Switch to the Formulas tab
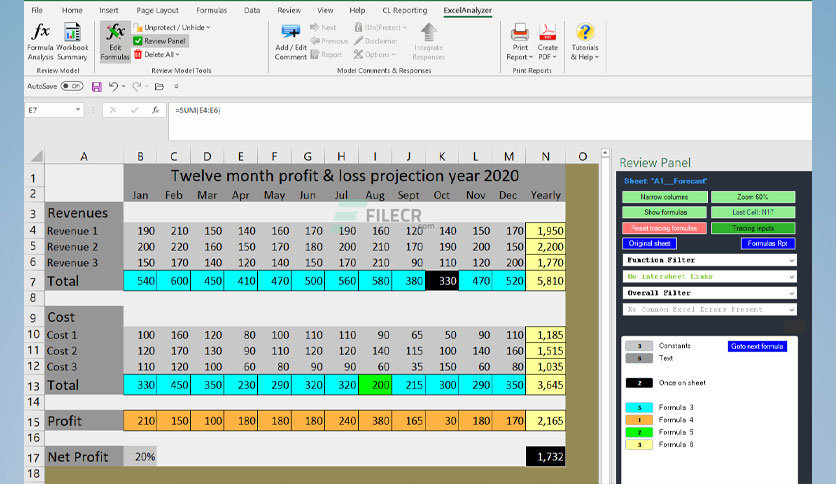836x484 pixels. (211, 10)
